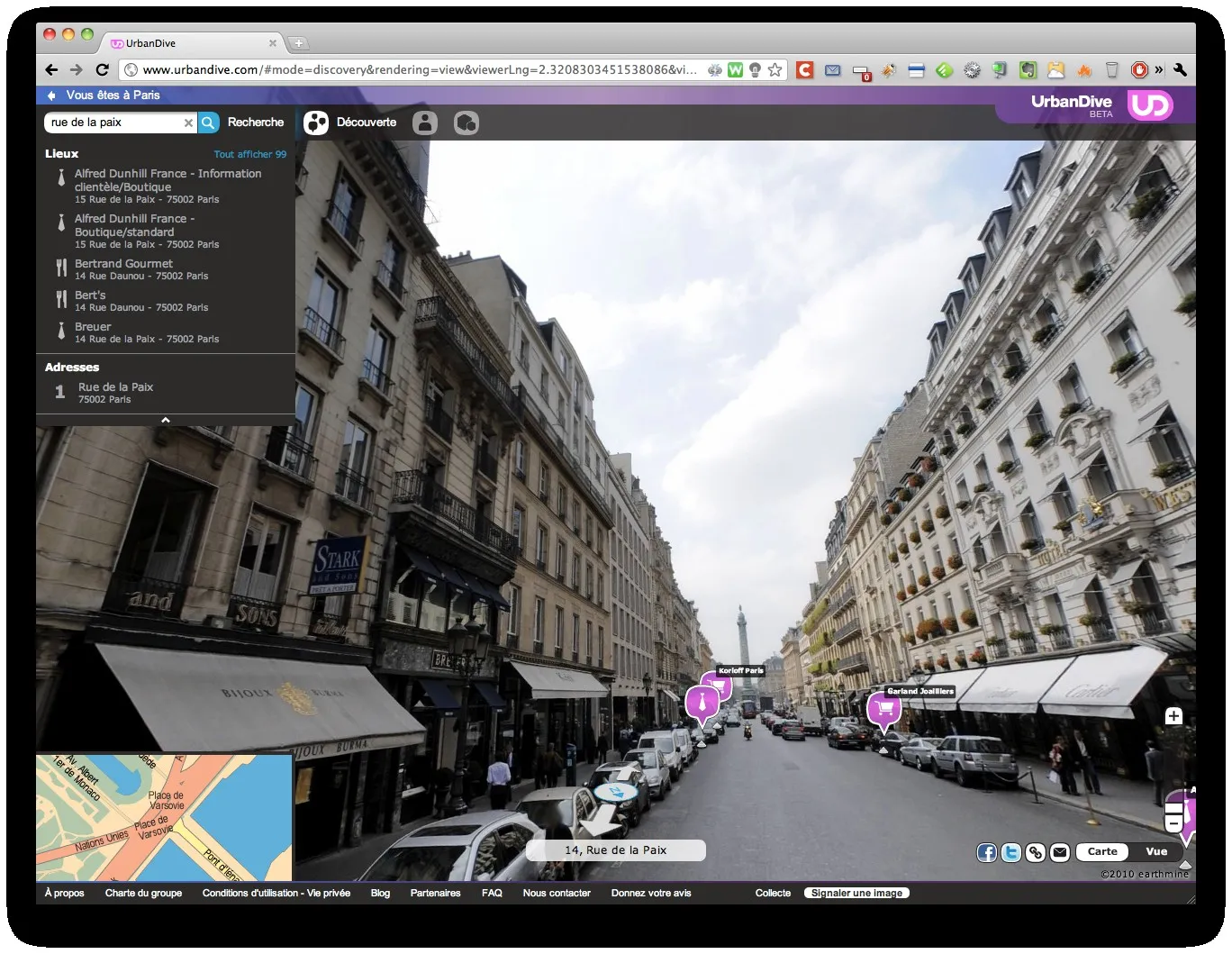Click the Evernote elephant extension icon
Image resolution: width=1232 pixels, height=954 pixels.
(1028, 70)
